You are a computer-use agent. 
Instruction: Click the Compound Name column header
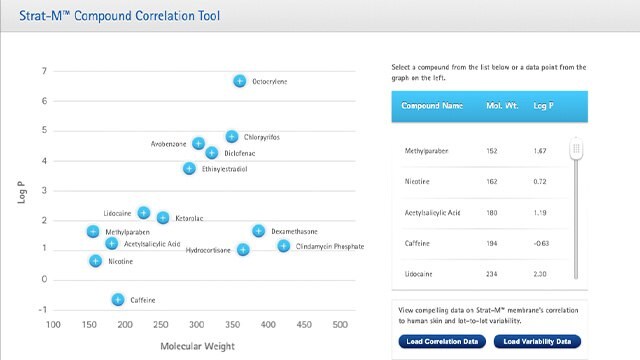point(432,106)
